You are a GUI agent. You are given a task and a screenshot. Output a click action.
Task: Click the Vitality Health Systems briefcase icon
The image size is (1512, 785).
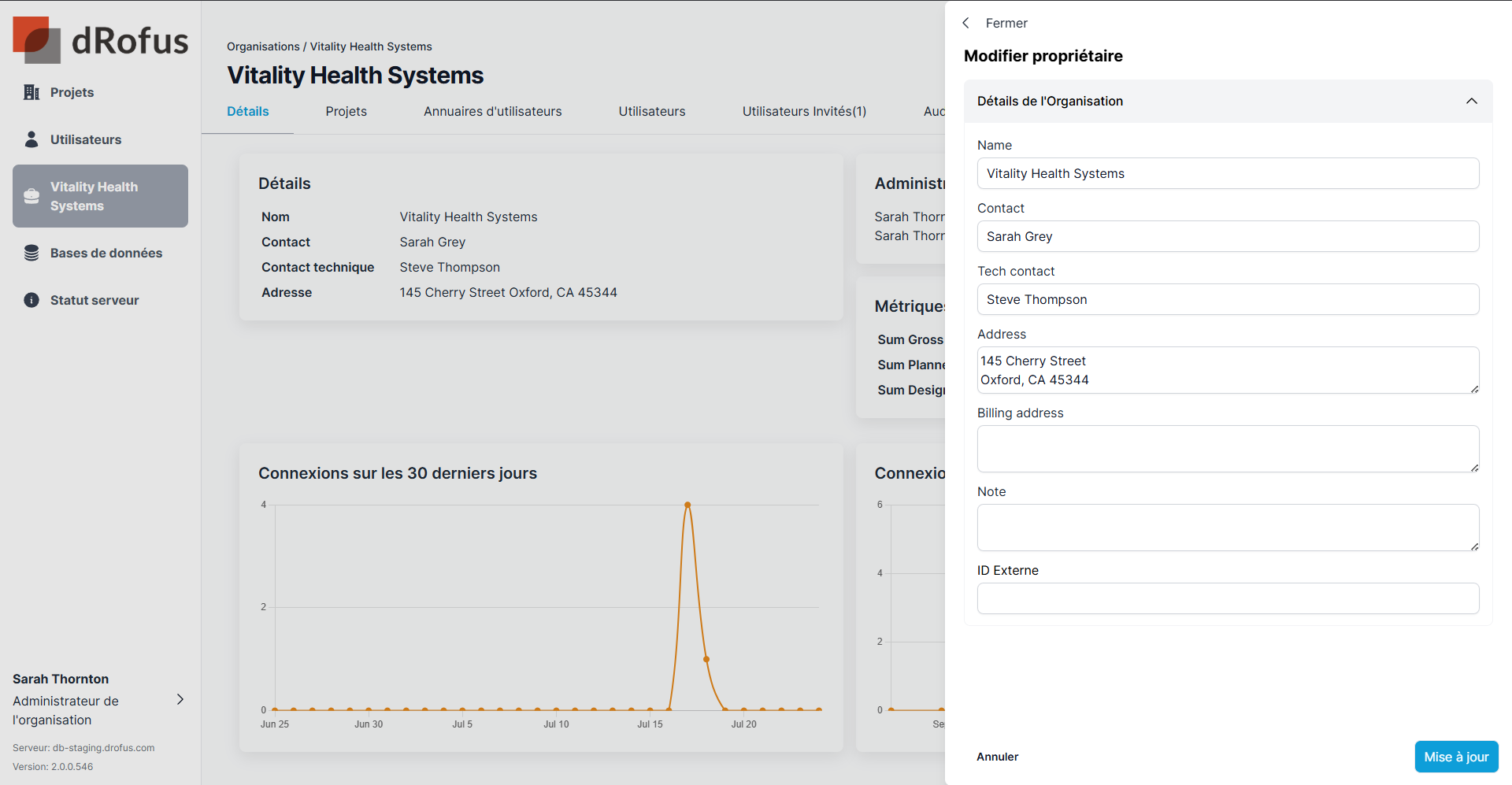[x=31, y=196]
